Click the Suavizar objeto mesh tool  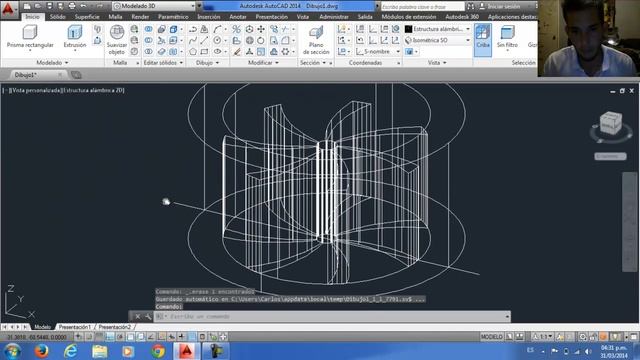tap(117, 40)
